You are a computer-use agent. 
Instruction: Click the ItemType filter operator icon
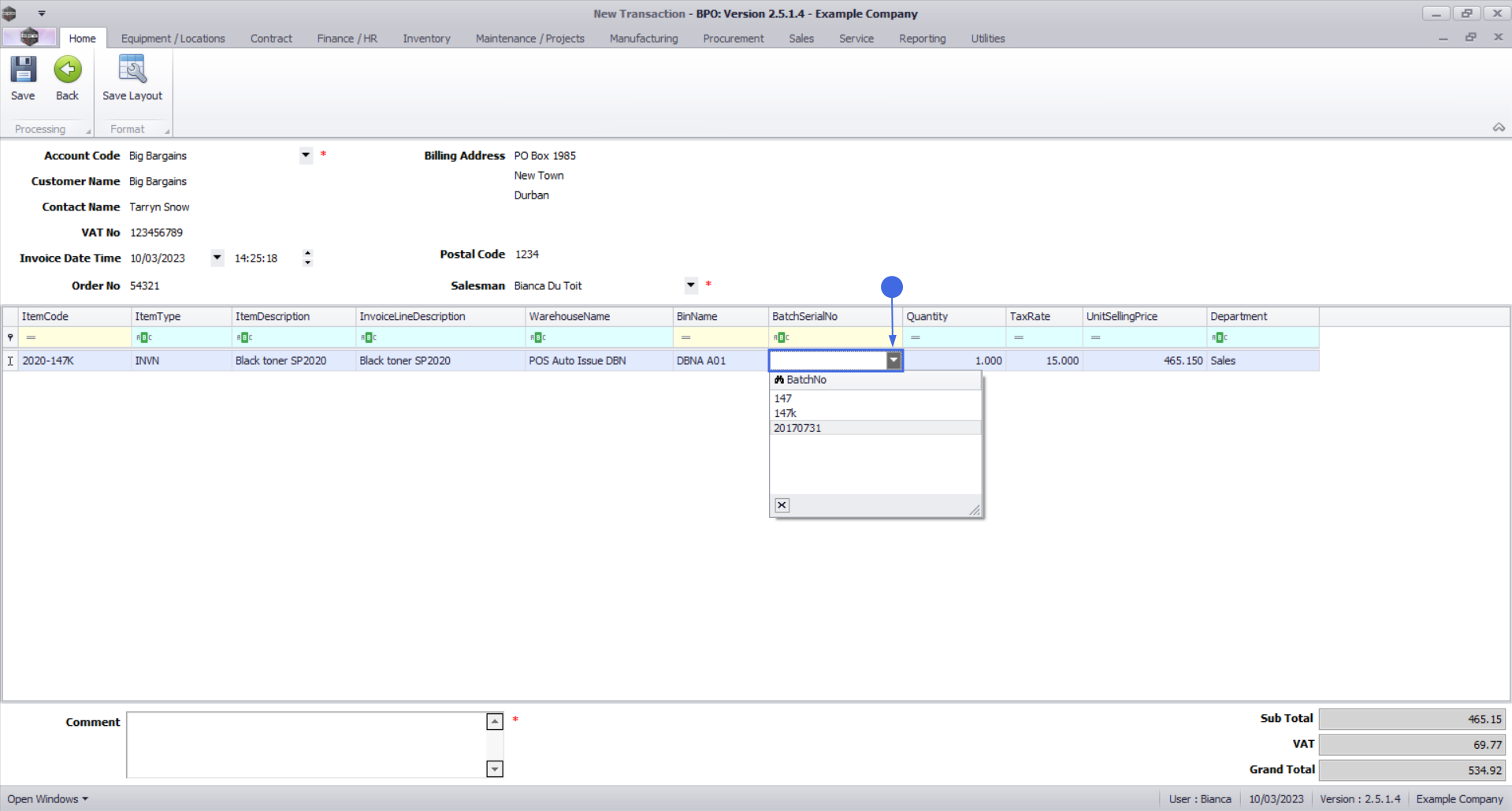coord(143,337)
